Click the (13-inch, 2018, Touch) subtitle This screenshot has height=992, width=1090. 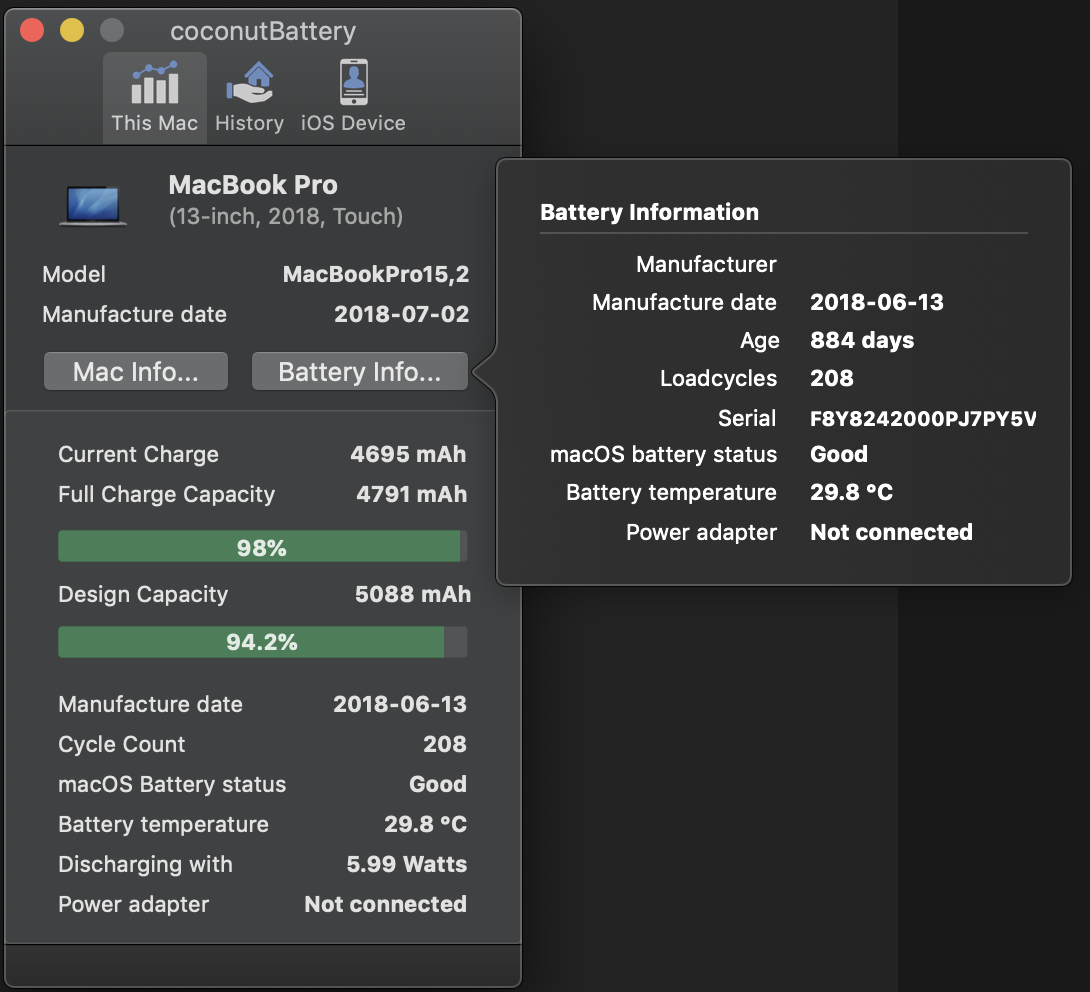pyautogui.click(x=286, y=216)
